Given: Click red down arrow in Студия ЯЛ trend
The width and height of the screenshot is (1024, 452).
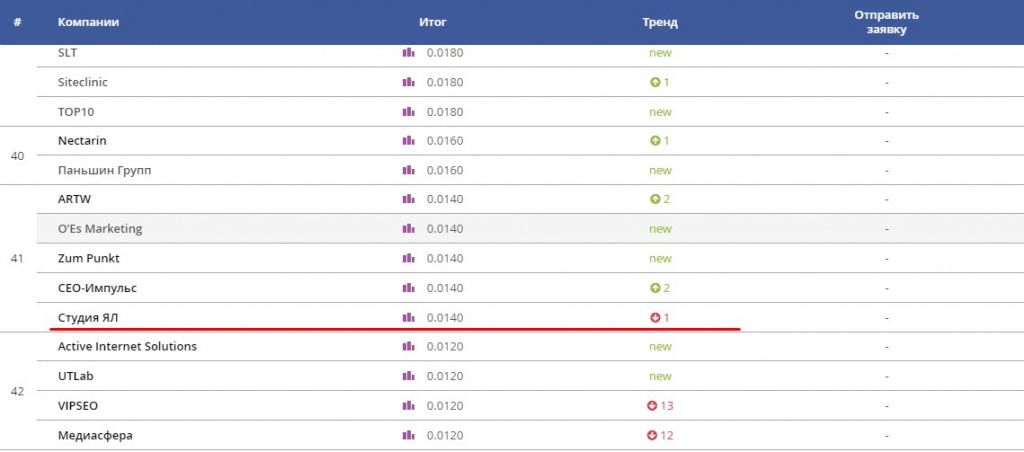Looking at the screenshot, I should 655,317.
